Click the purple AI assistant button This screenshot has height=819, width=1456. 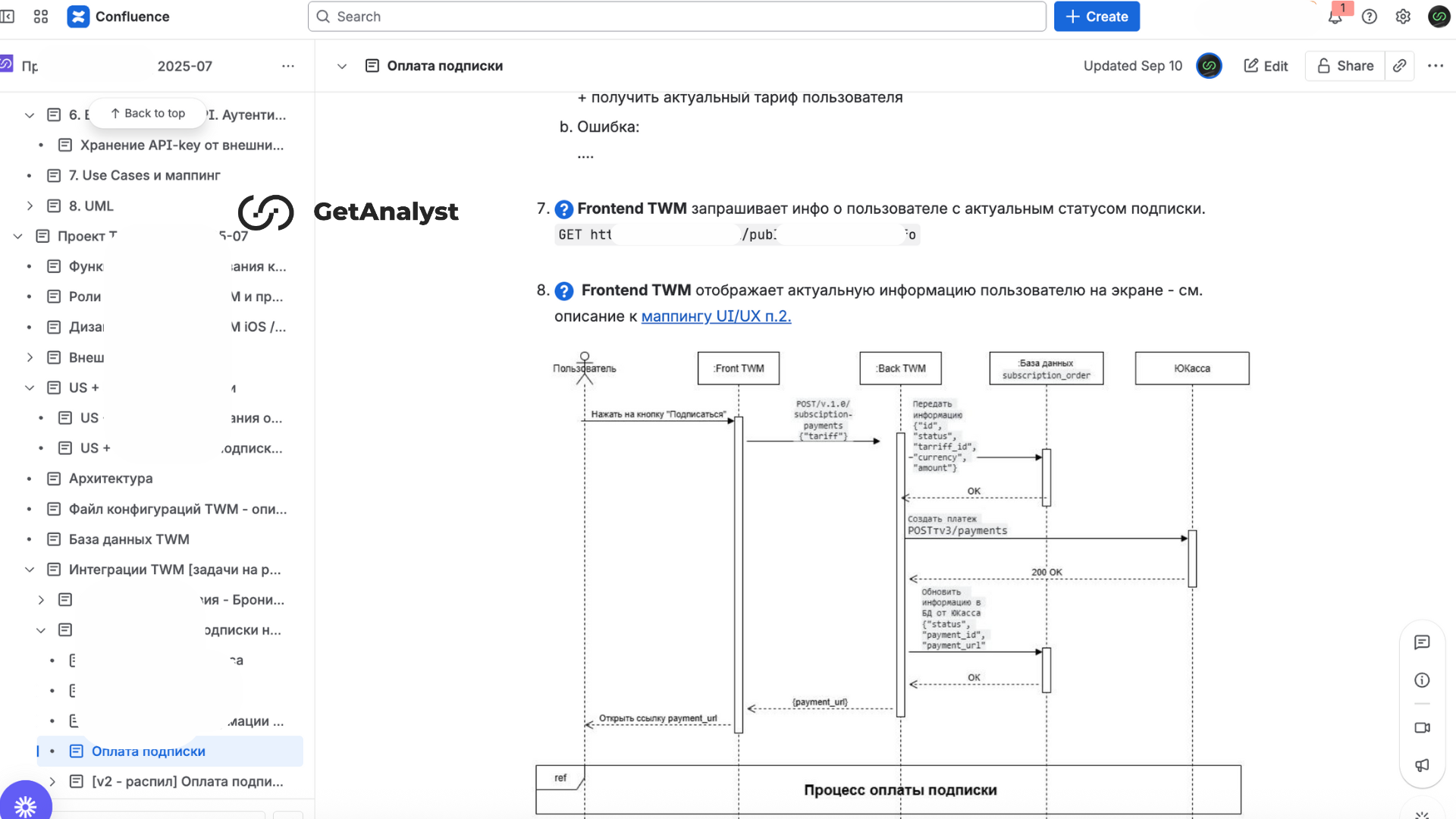tap(25, 805)
